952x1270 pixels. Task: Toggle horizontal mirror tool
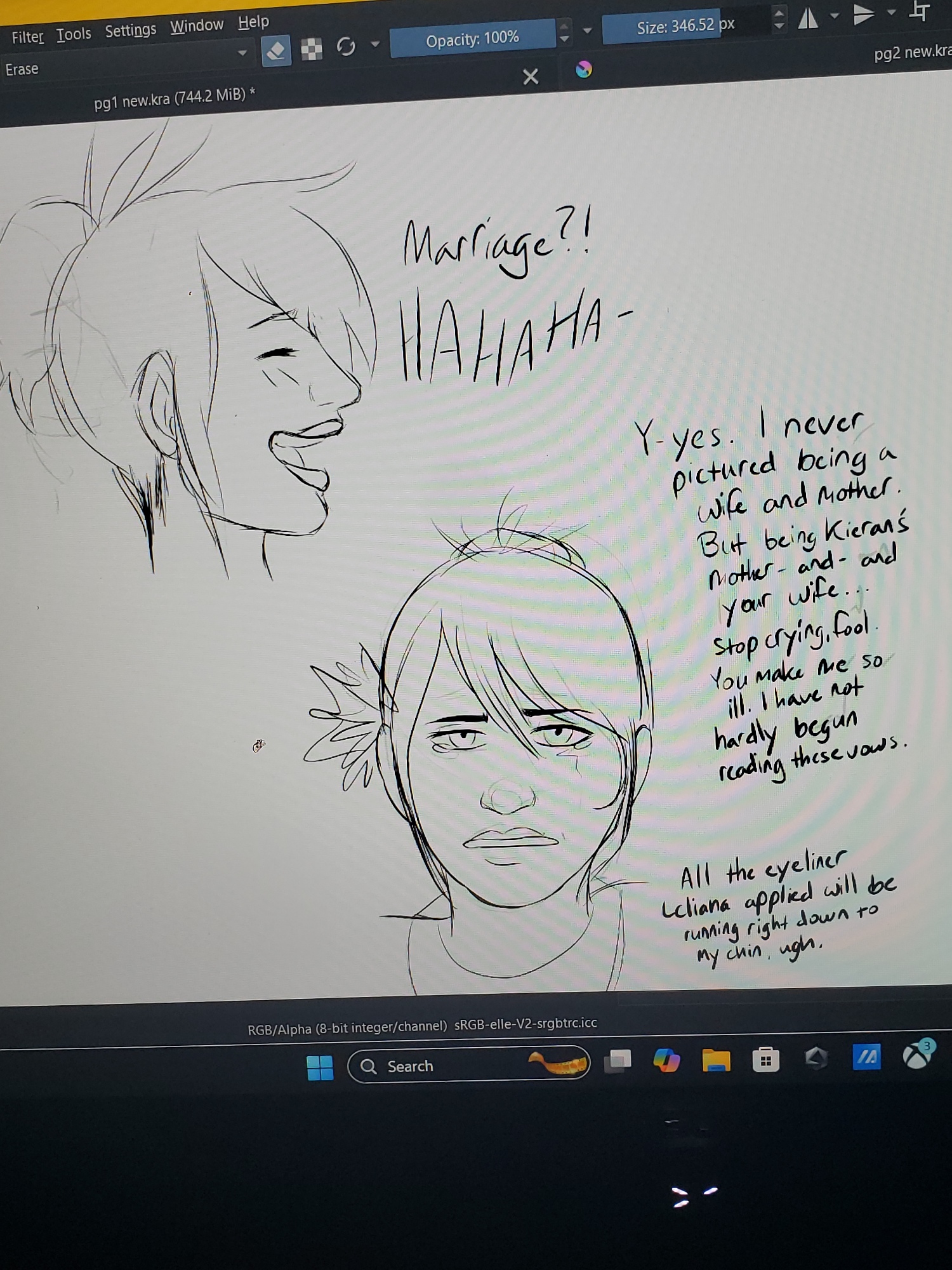pos(807,18)
